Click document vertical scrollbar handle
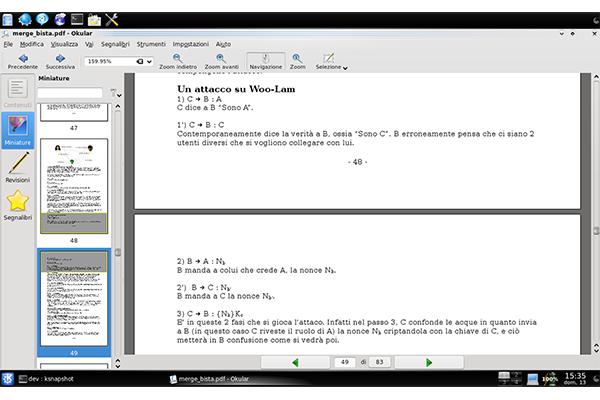 [596, 230]
